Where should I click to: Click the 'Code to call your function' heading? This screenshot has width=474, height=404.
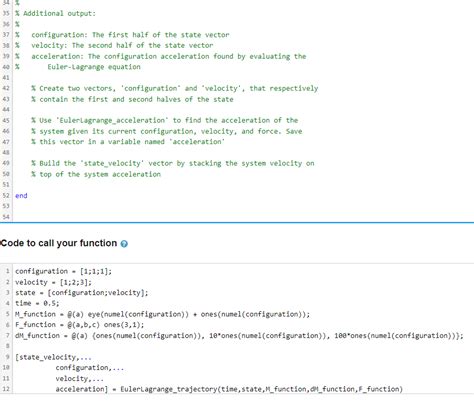59,243
